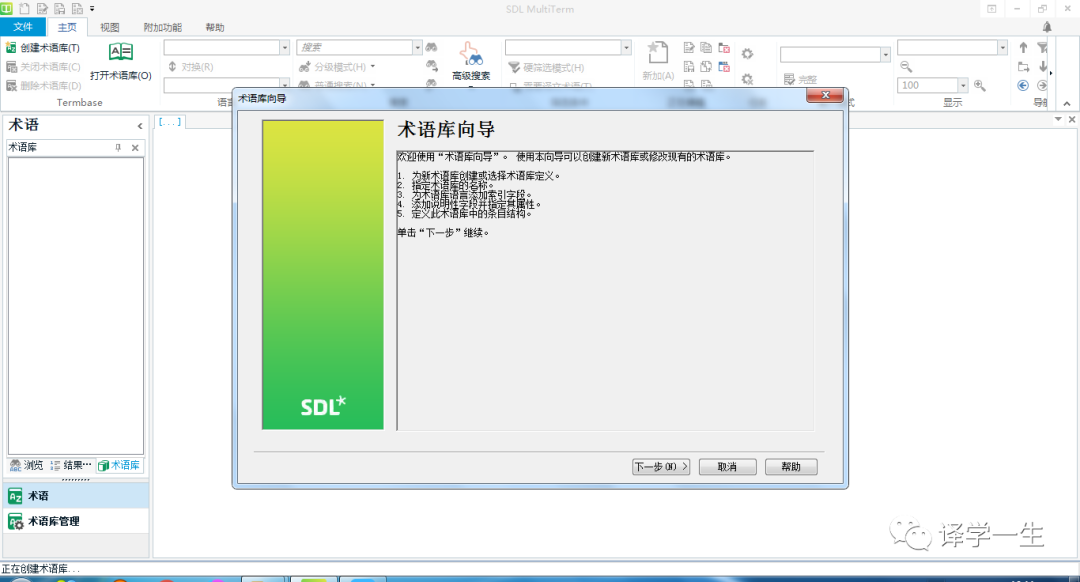
Task: Click status bar text 正在创建术语库...
Action: [x=40, y=569]
